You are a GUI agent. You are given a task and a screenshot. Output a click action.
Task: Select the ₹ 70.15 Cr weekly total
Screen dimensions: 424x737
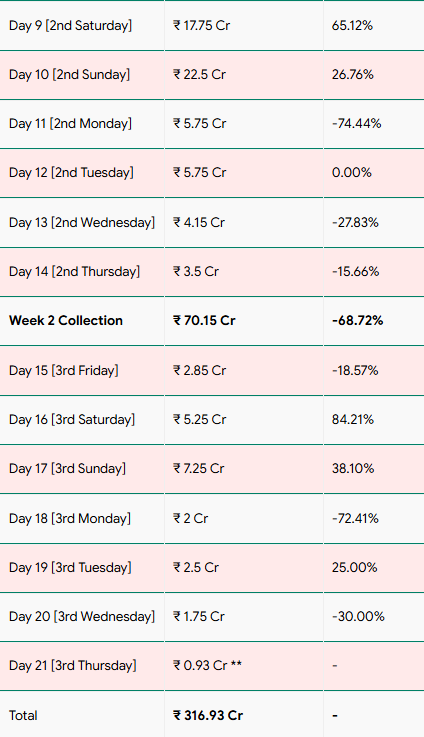click(x=204, y=321)
